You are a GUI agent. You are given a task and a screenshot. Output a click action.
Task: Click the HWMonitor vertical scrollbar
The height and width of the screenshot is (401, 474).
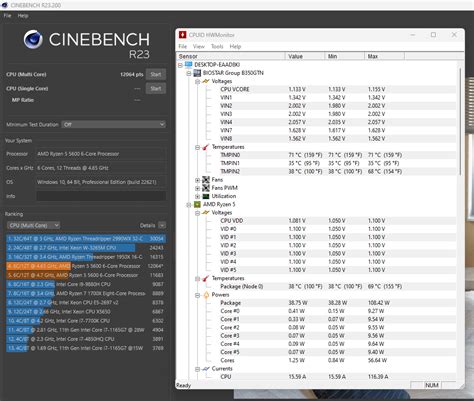[x=461, y=122]
